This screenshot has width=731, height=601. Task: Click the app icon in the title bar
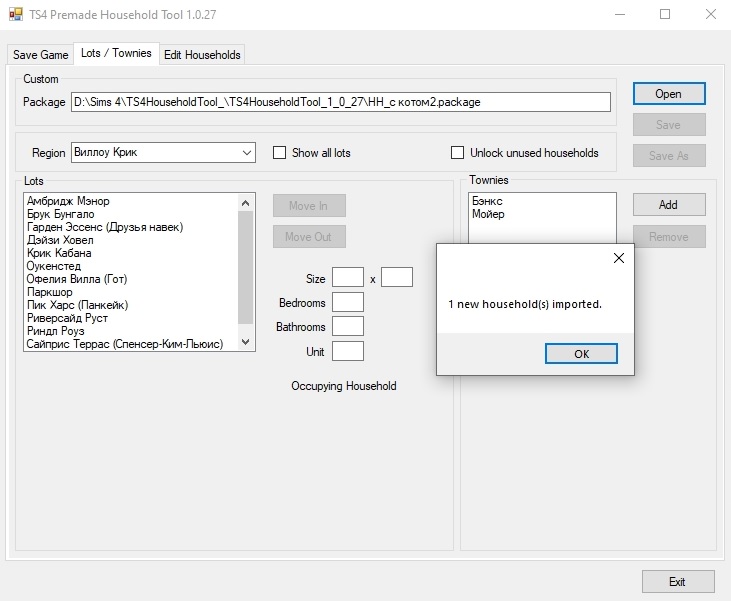(x=15, y=14)
